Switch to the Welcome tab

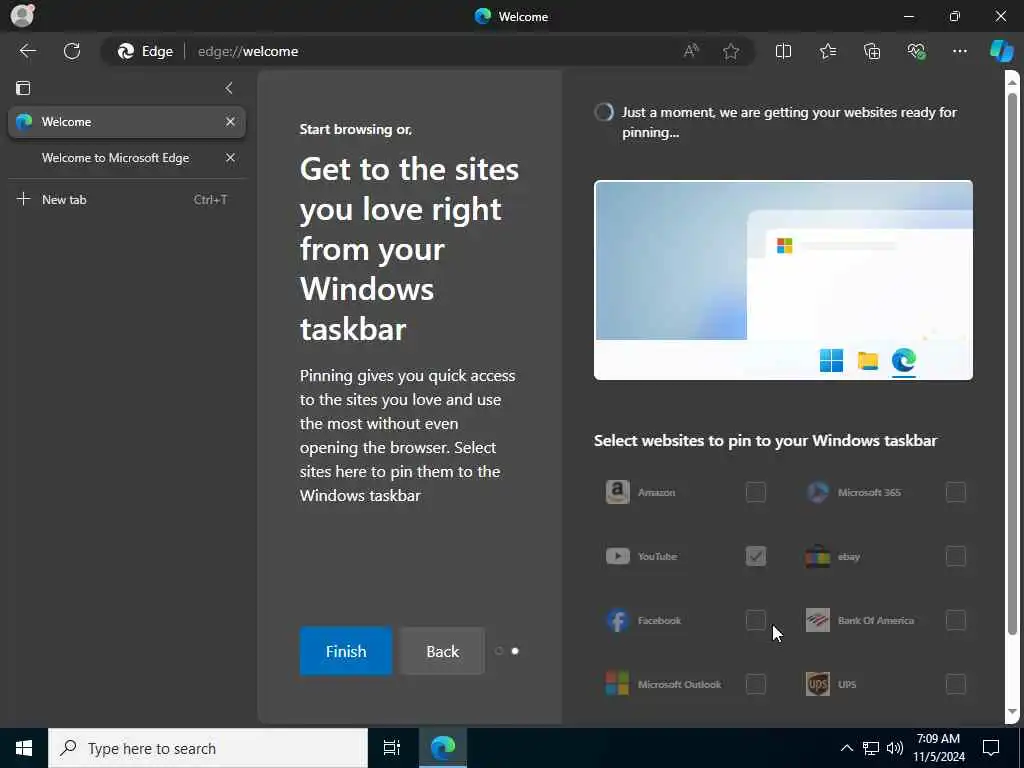[x=127, y=121]
